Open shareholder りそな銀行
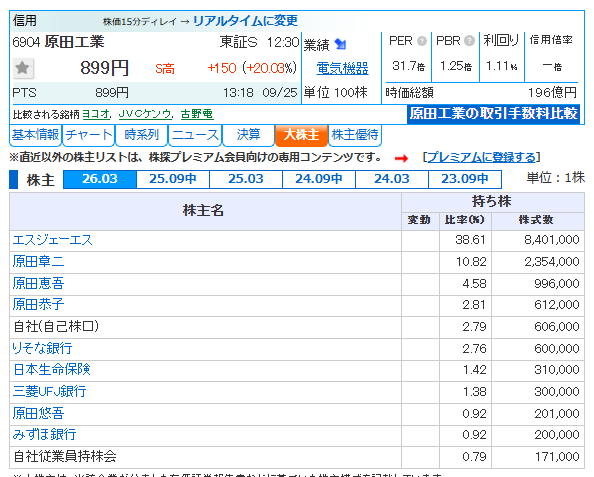Viewport: 594px width, 477px height. coord(42,348)
